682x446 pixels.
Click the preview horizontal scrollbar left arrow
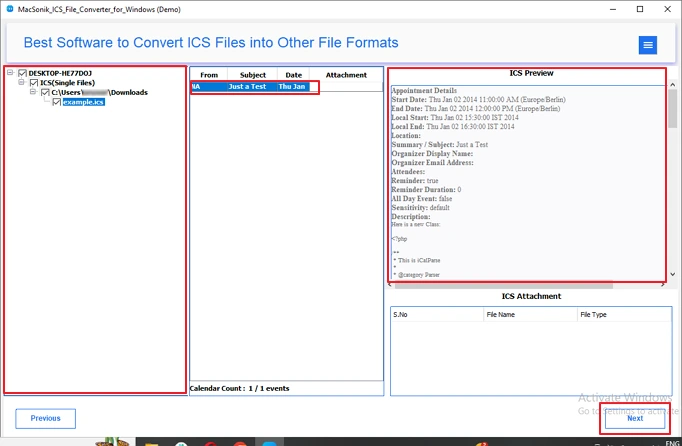point(390,285)
